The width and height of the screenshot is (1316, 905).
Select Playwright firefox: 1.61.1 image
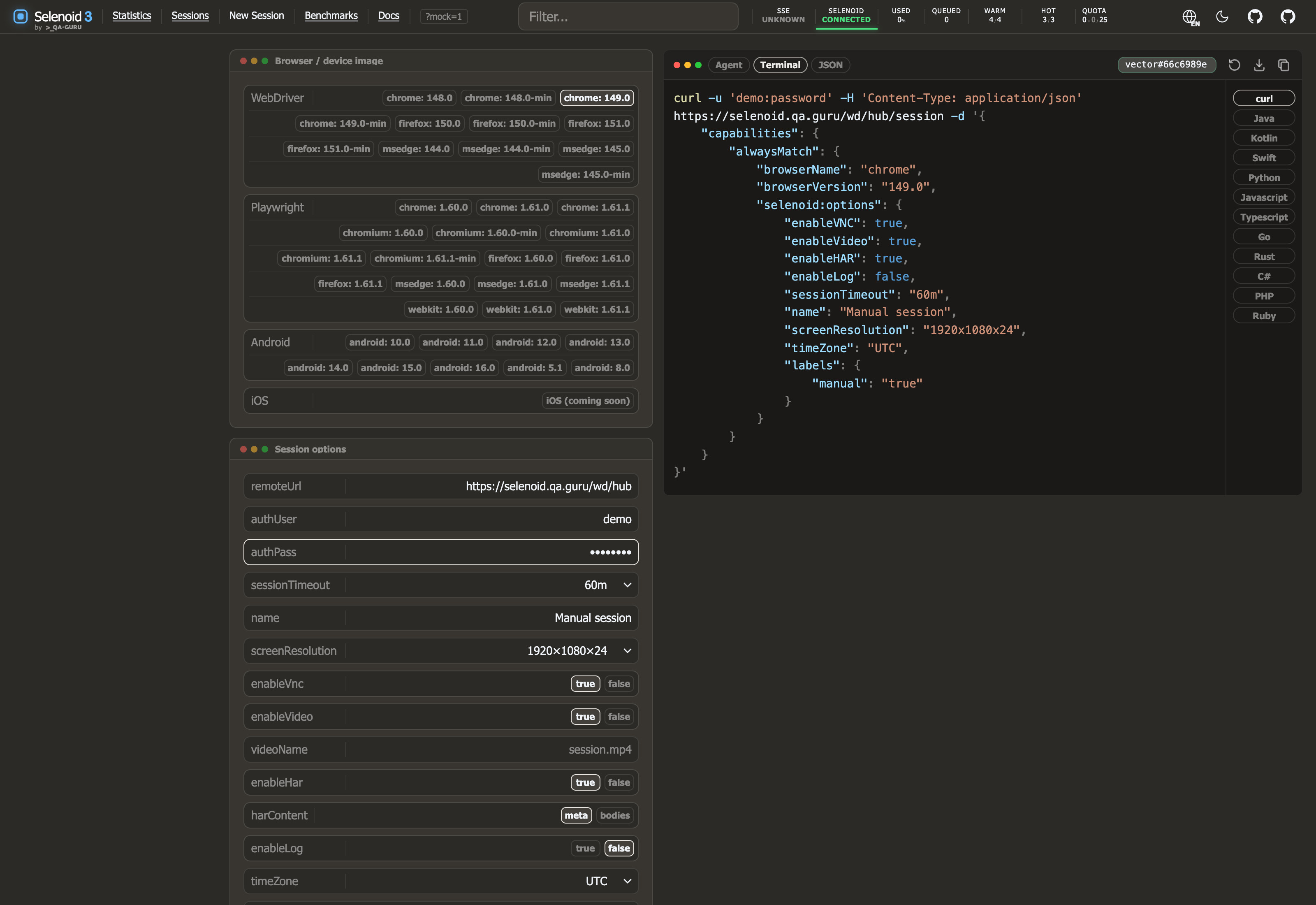click(x=350, y=284)
